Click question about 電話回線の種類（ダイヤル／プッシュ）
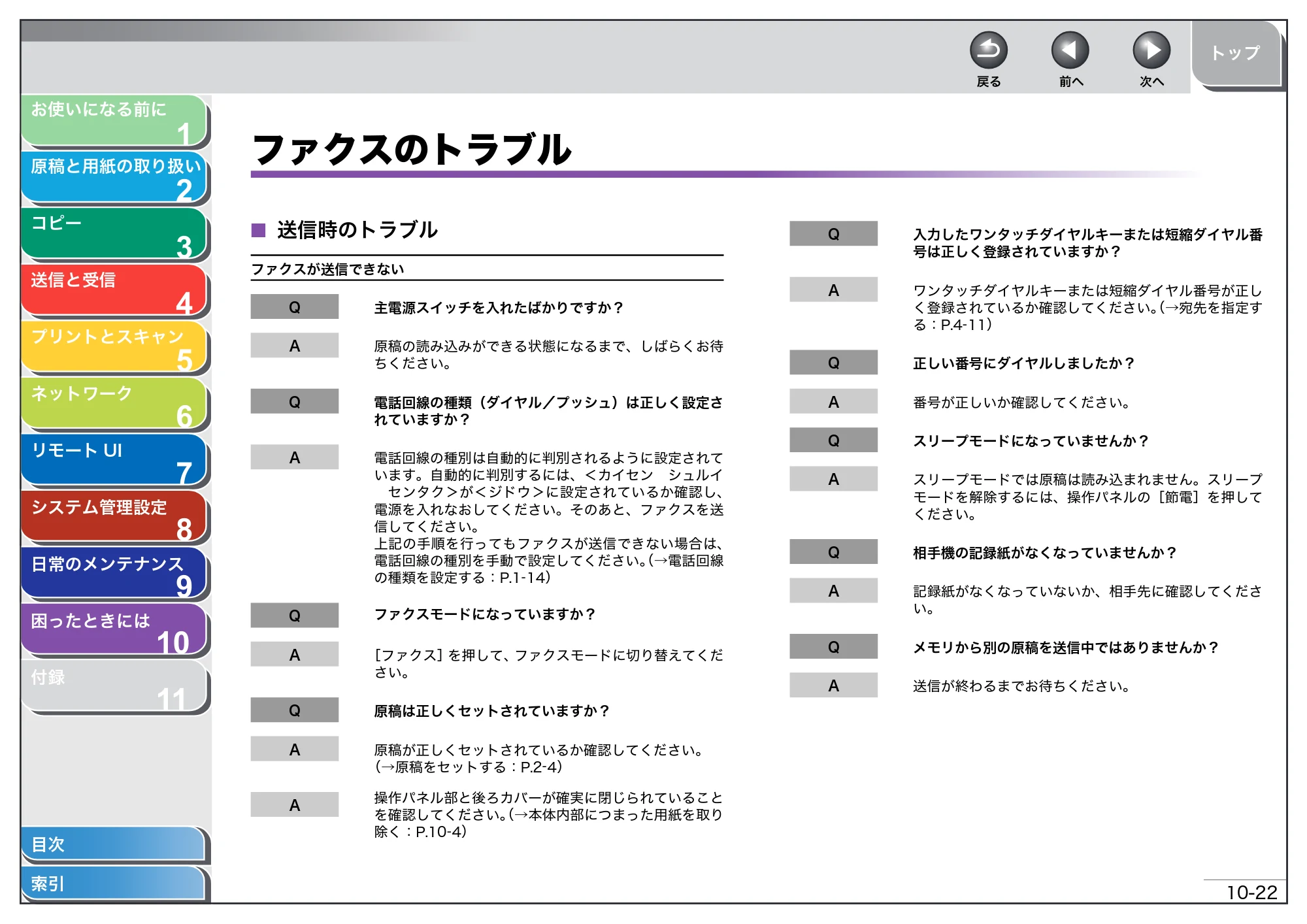Image resolution: width=1307 pixels, height=924 pixels. [x=548, y=411]
